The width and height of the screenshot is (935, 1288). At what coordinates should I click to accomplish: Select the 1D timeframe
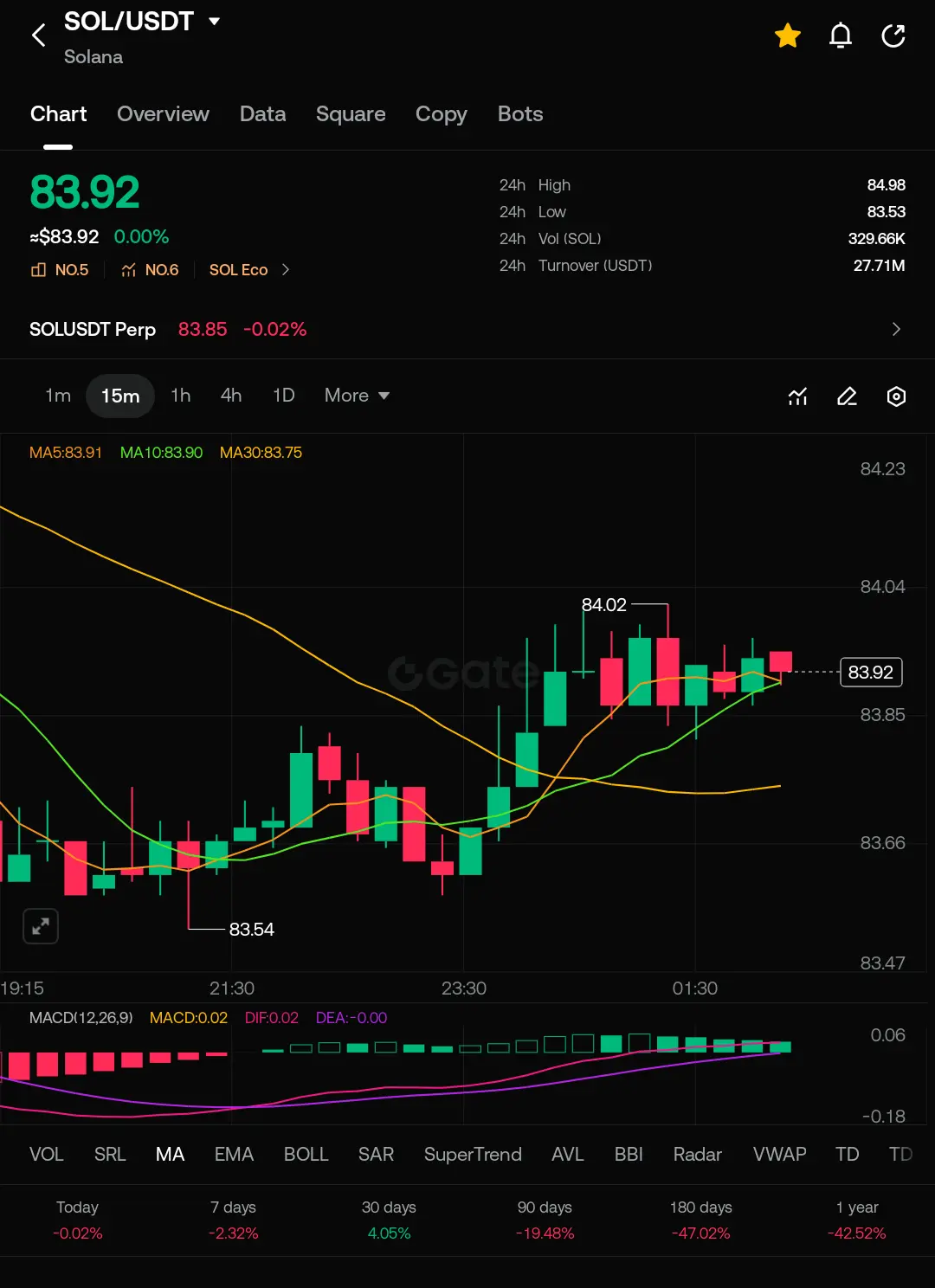coord(284,396)
